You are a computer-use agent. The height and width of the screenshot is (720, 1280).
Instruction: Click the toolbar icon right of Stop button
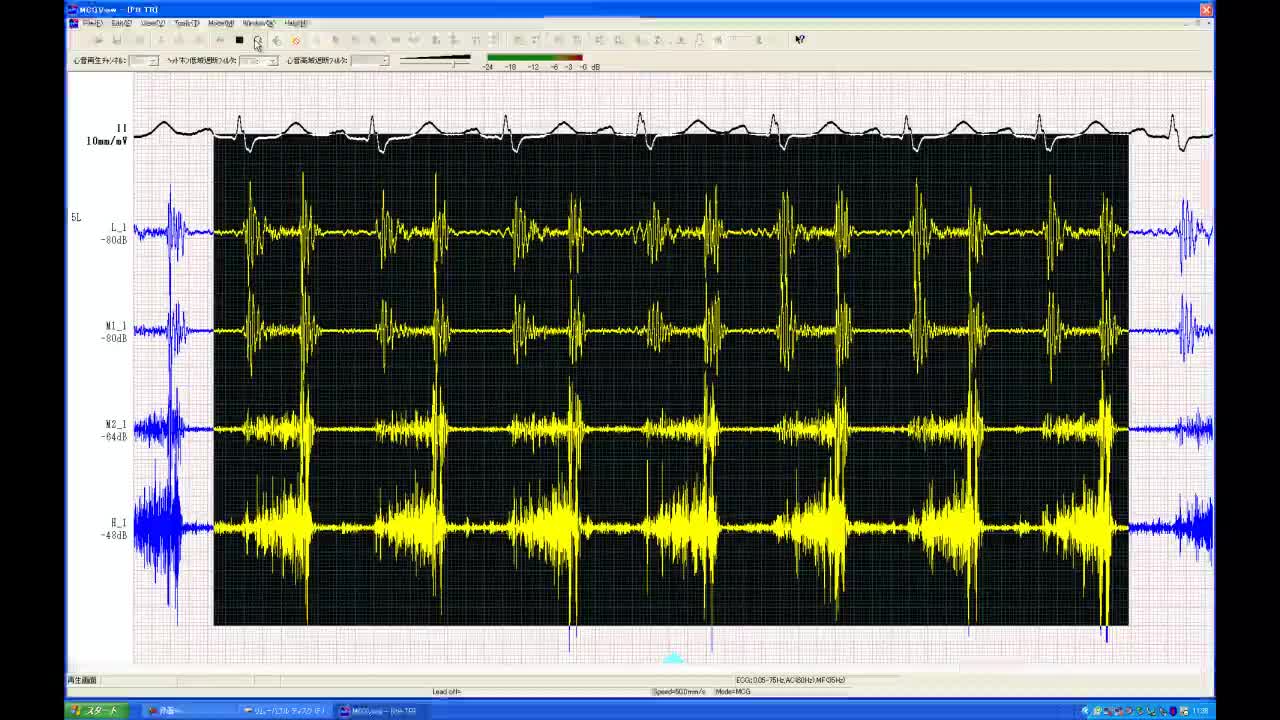point(257,40)
